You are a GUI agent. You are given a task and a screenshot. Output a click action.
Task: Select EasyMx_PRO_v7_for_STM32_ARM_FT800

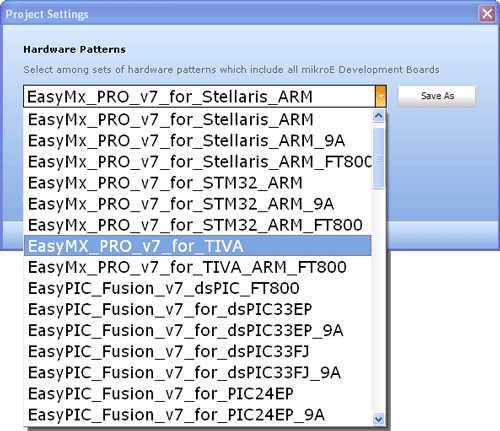[x=198, y=225]
